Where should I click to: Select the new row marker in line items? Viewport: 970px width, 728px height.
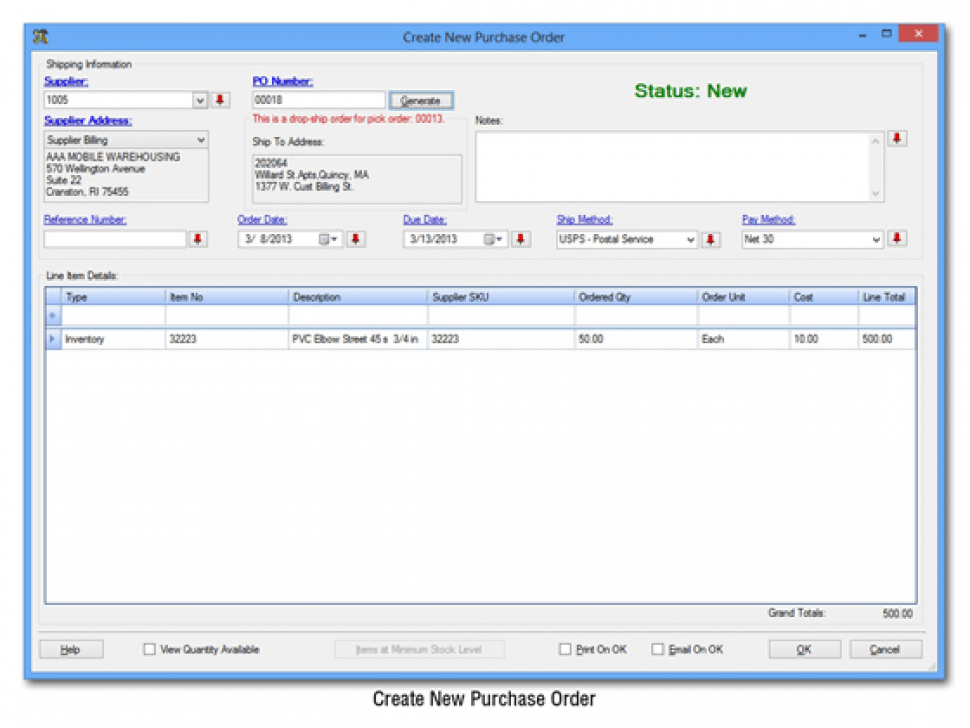[x=53, y=316]
